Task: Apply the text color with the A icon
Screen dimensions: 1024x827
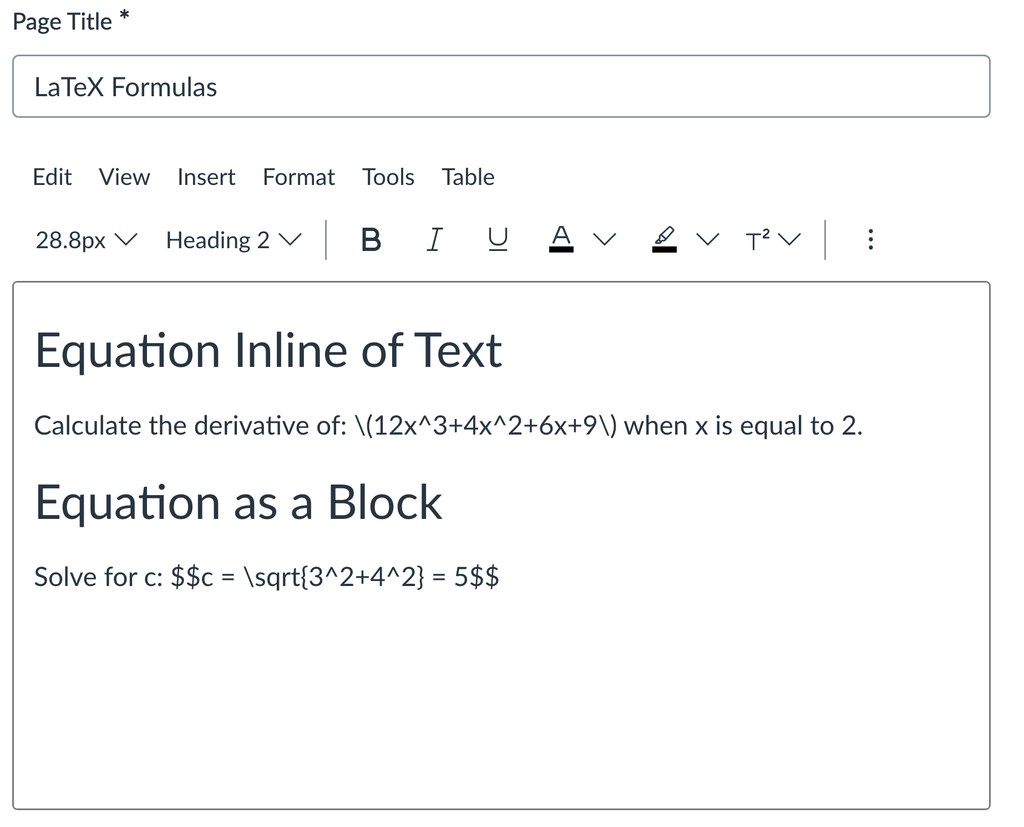Action: click(561, 240)
